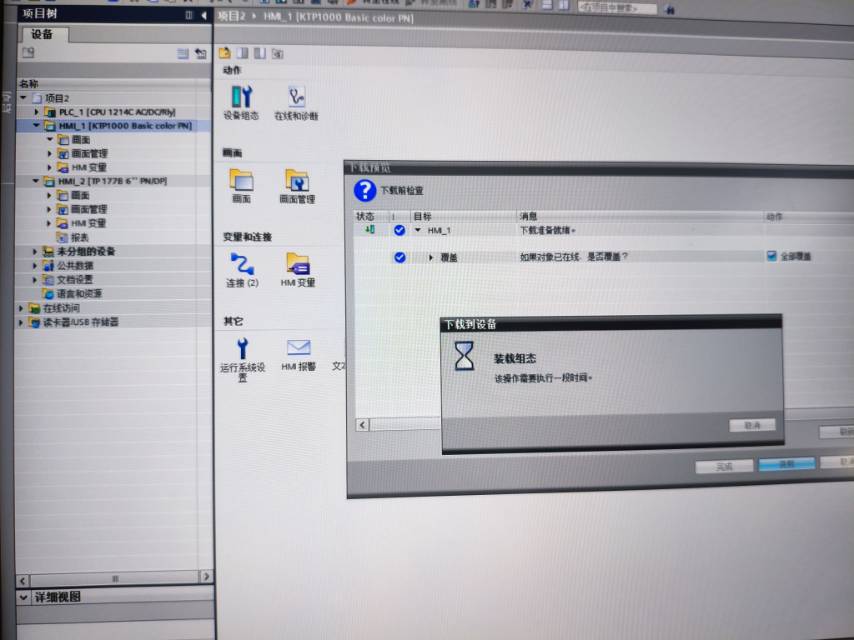
Task: Click the add-device icon in project tree toolbar
Action: pos(28,52)
